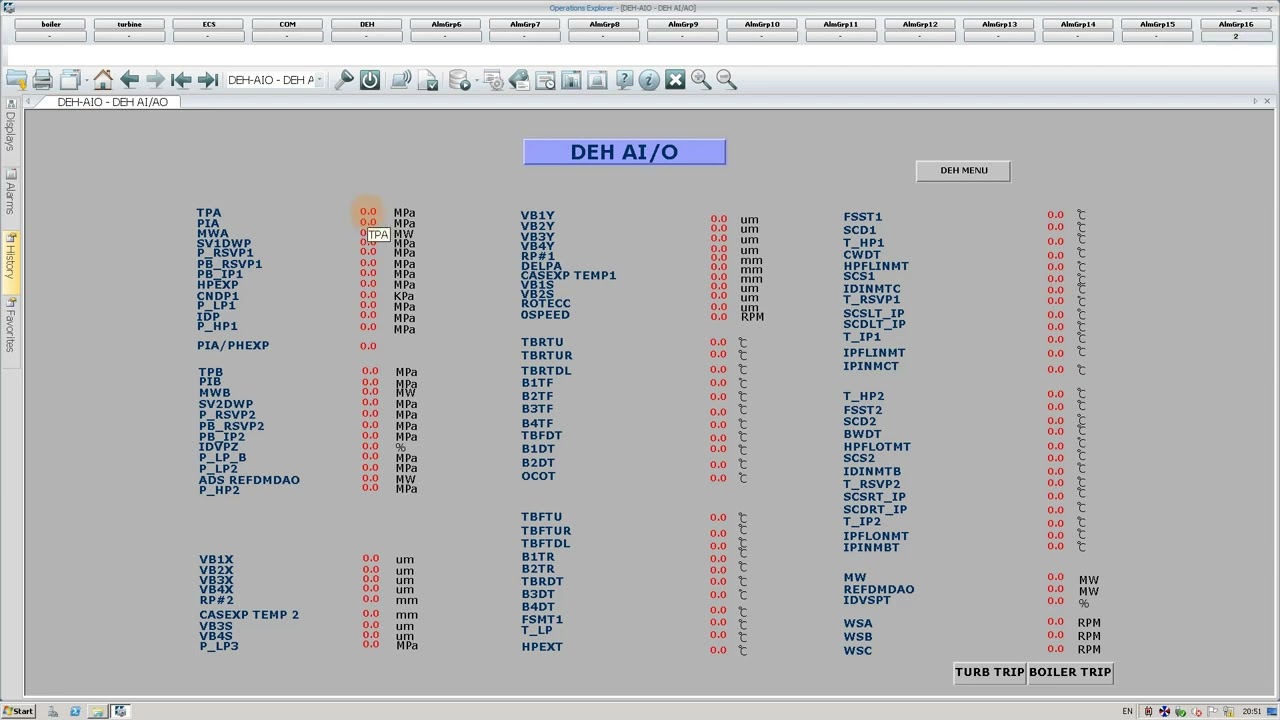Click the TURB TRIP button

point(989,672)
